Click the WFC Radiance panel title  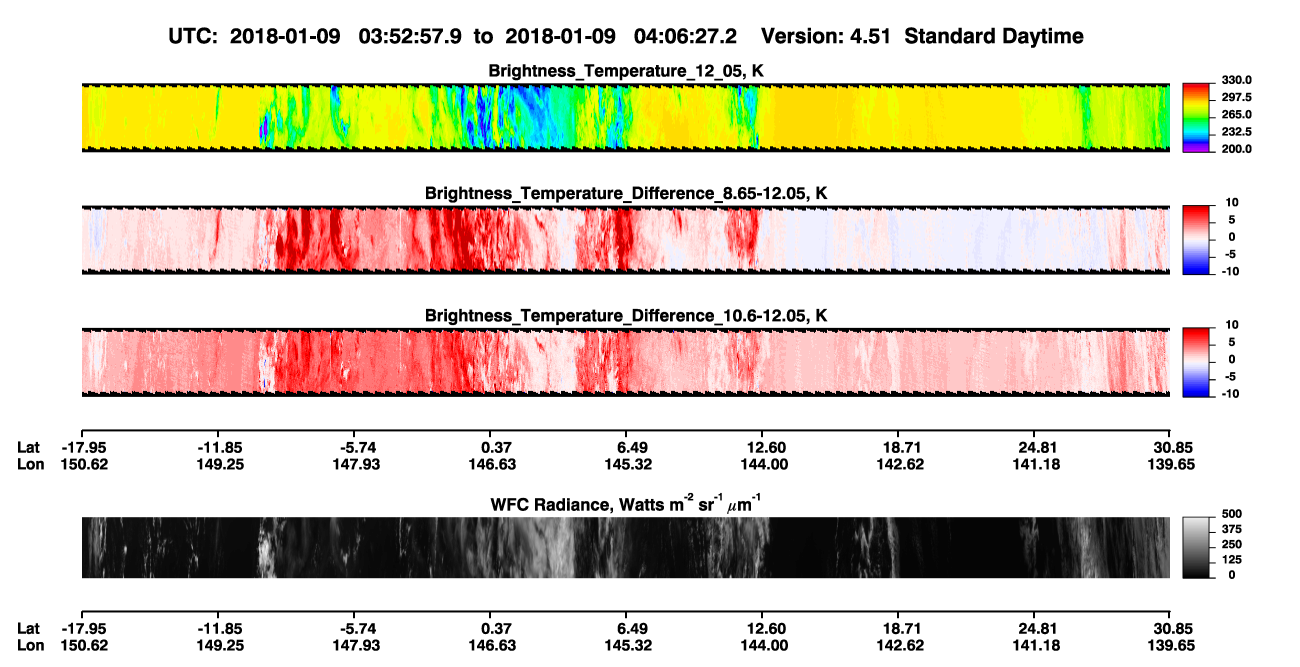pyautogui.click(x=626, y=503)
